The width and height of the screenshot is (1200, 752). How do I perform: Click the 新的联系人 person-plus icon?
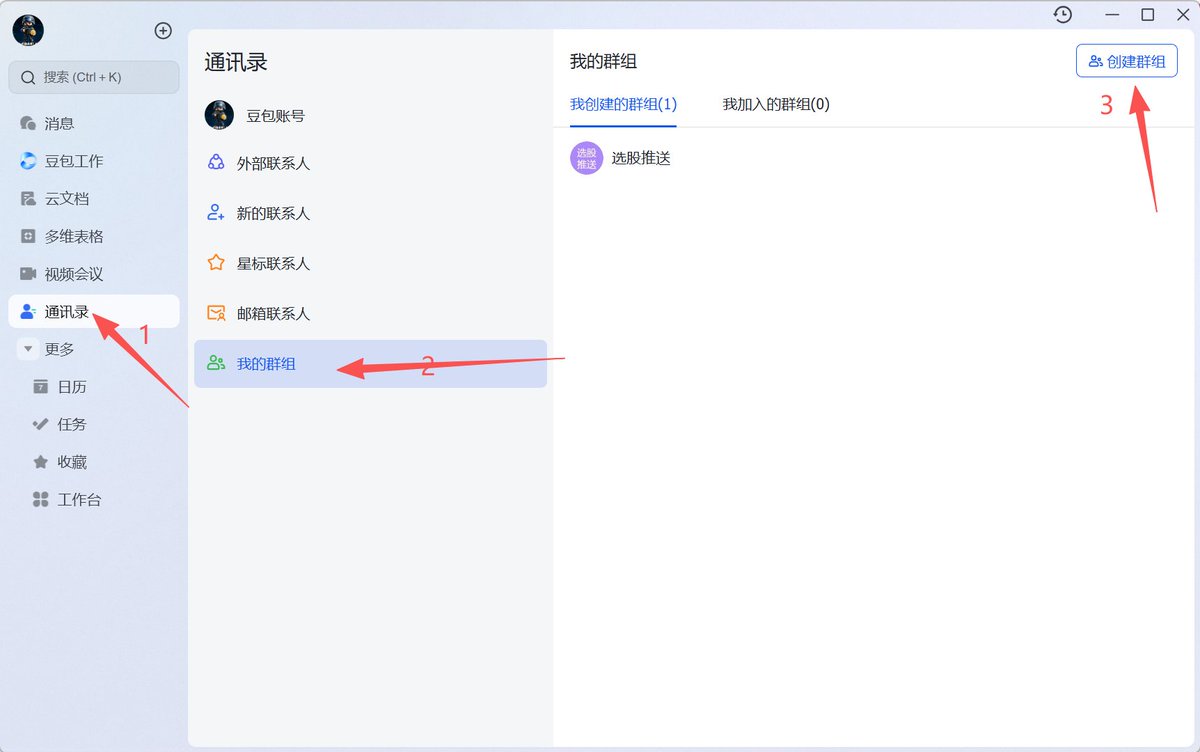click(x=216, y=213)
